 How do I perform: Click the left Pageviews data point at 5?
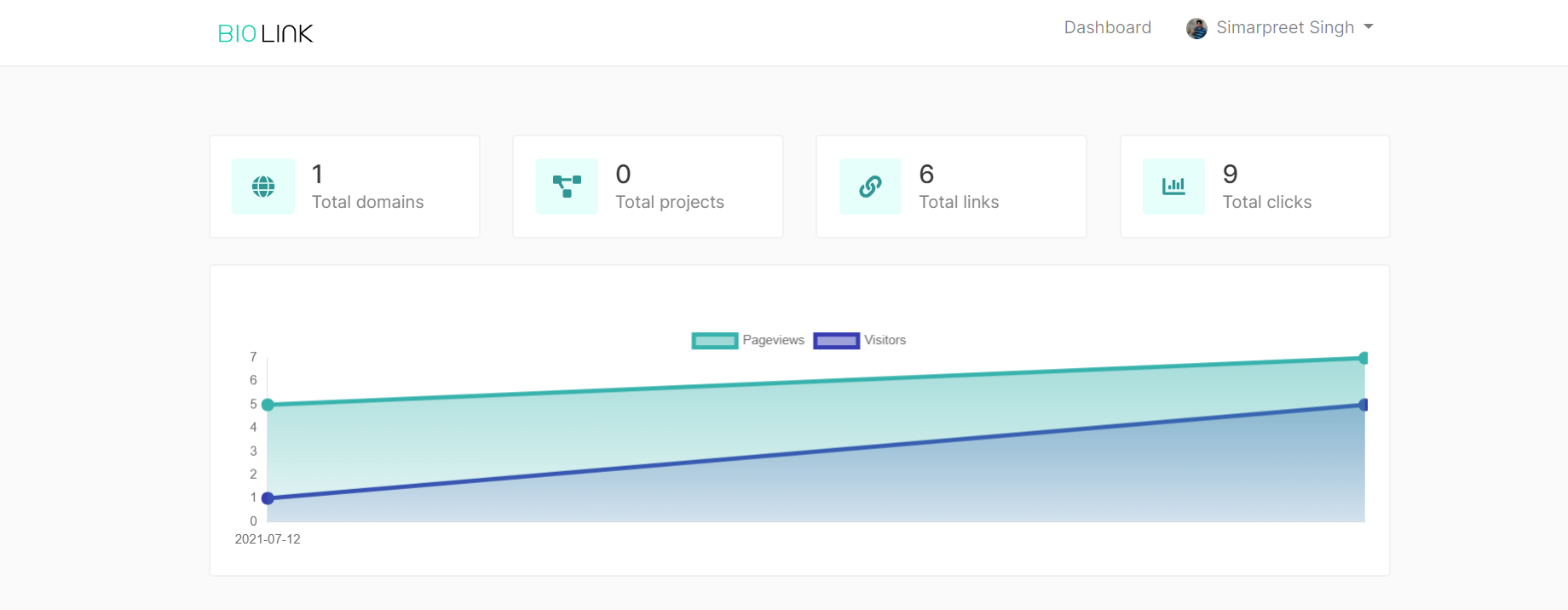pos(268,405)
